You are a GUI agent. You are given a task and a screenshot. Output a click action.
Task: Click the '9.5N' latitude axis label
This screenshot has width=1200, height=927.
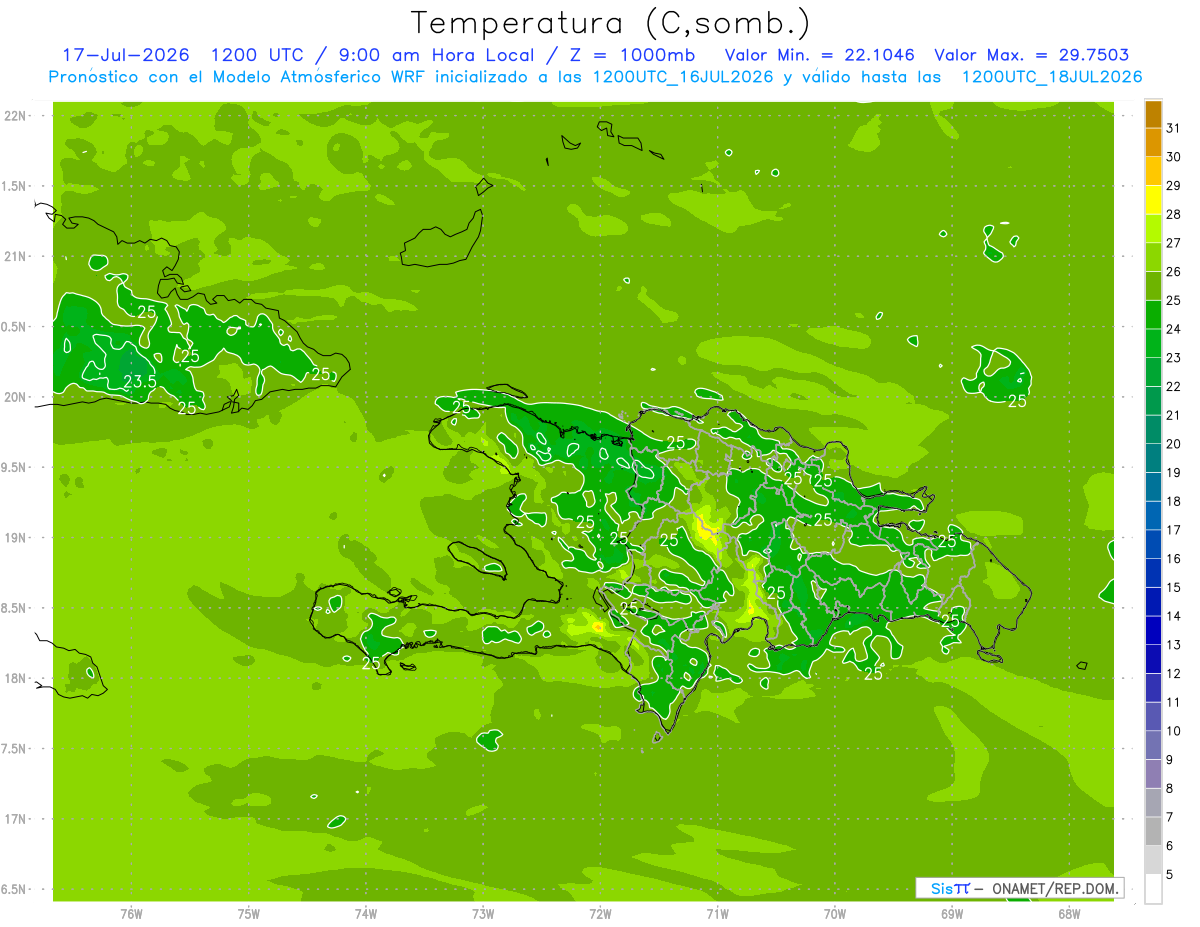point(14,468)
